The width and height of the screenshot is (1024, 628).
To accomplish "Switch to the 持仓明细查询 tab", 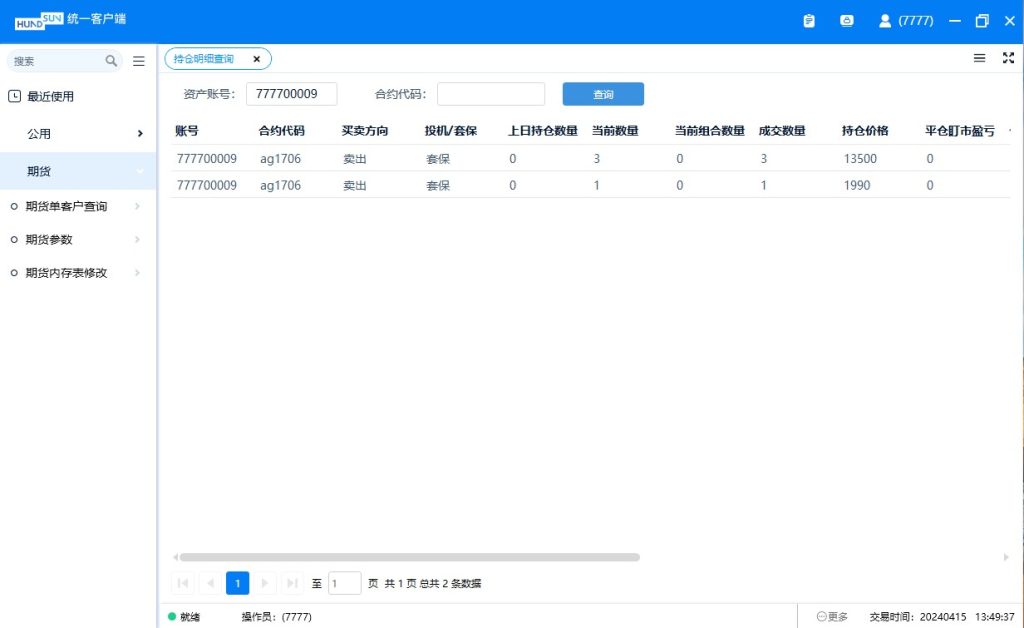I will 204,59.
